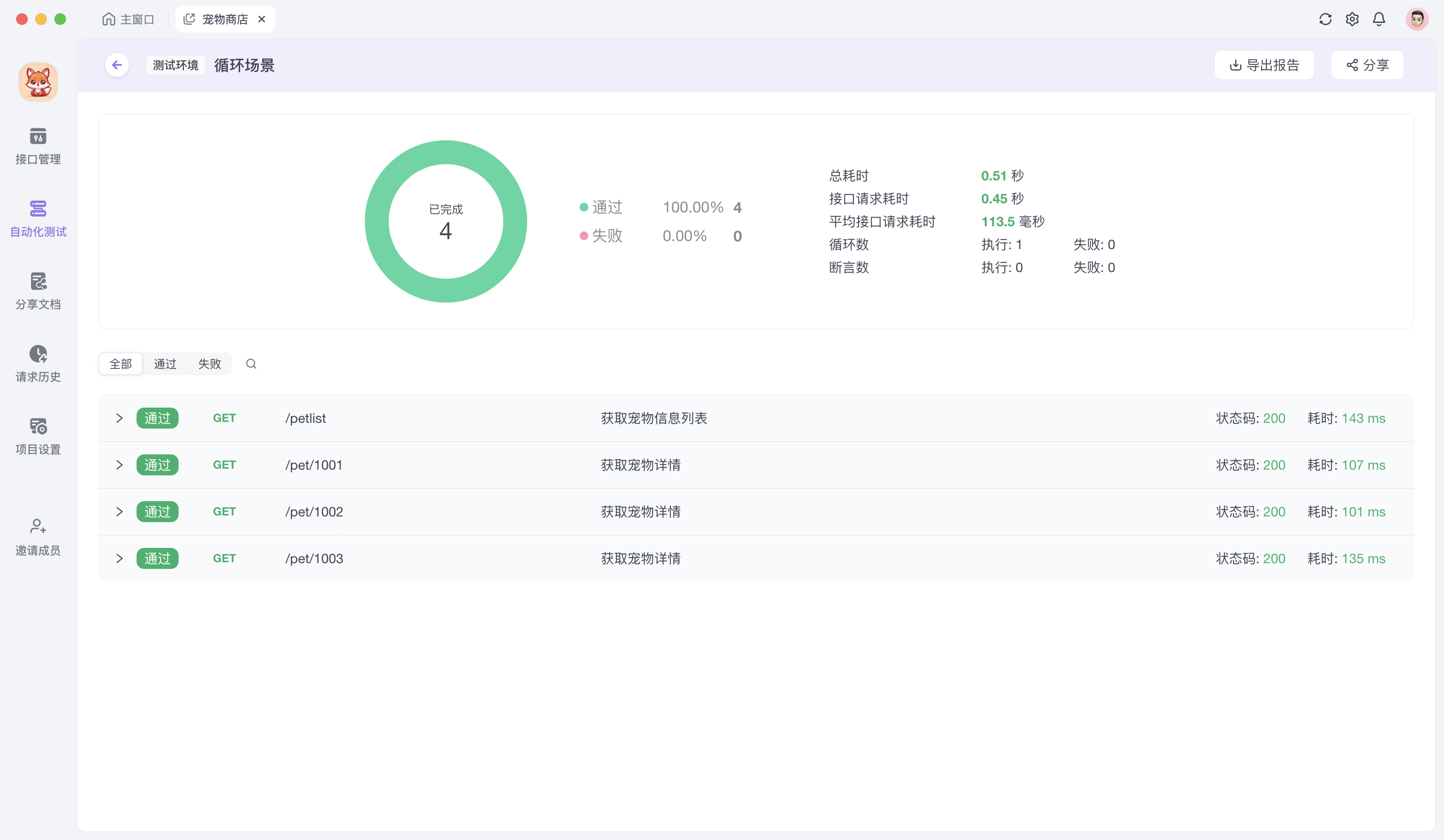Viewport: 1444px width, 840px height.
Task: Open the 分享文档 section
Action: click(38, 292)
